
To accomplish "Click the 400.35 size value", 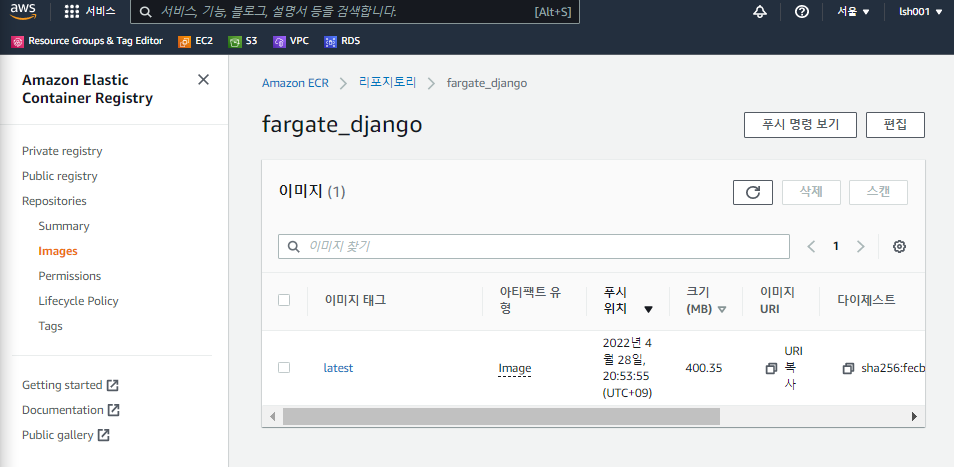I will (704, 368).
